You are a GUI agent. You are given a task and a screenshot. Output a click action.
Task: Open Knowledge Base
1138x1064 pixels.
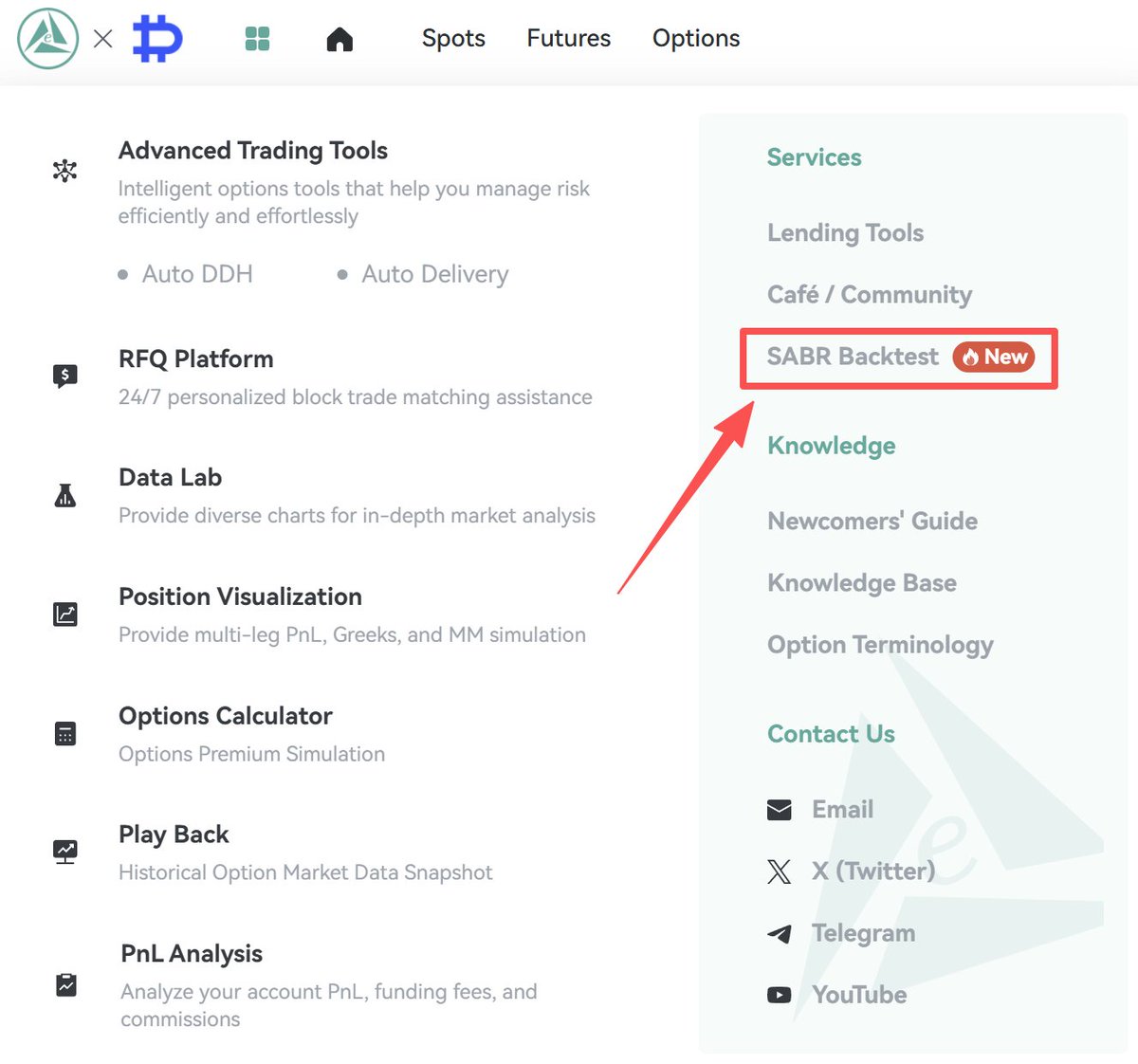click(x=862, y=583)
